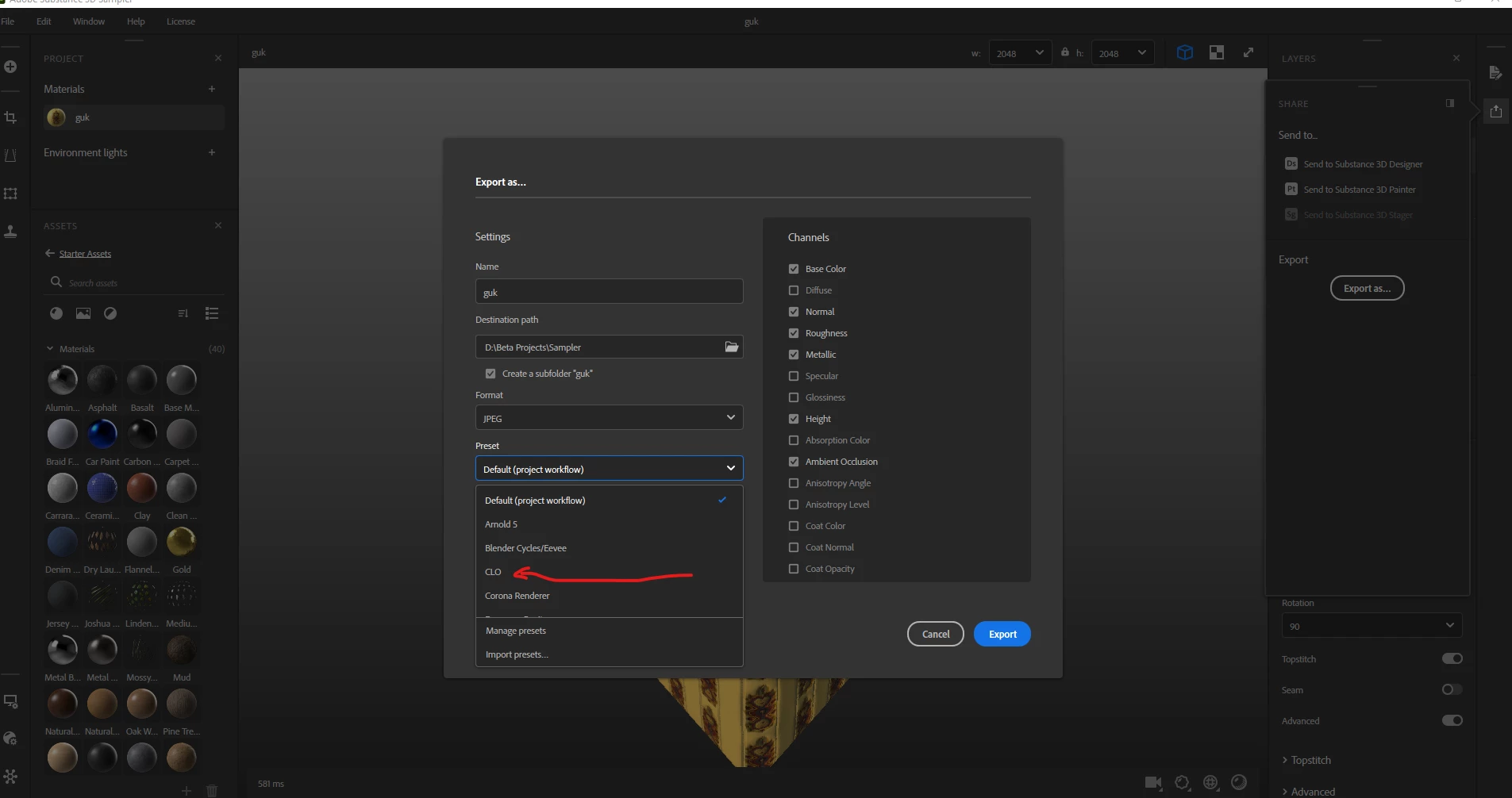Open the Window menu

(89, 21)
